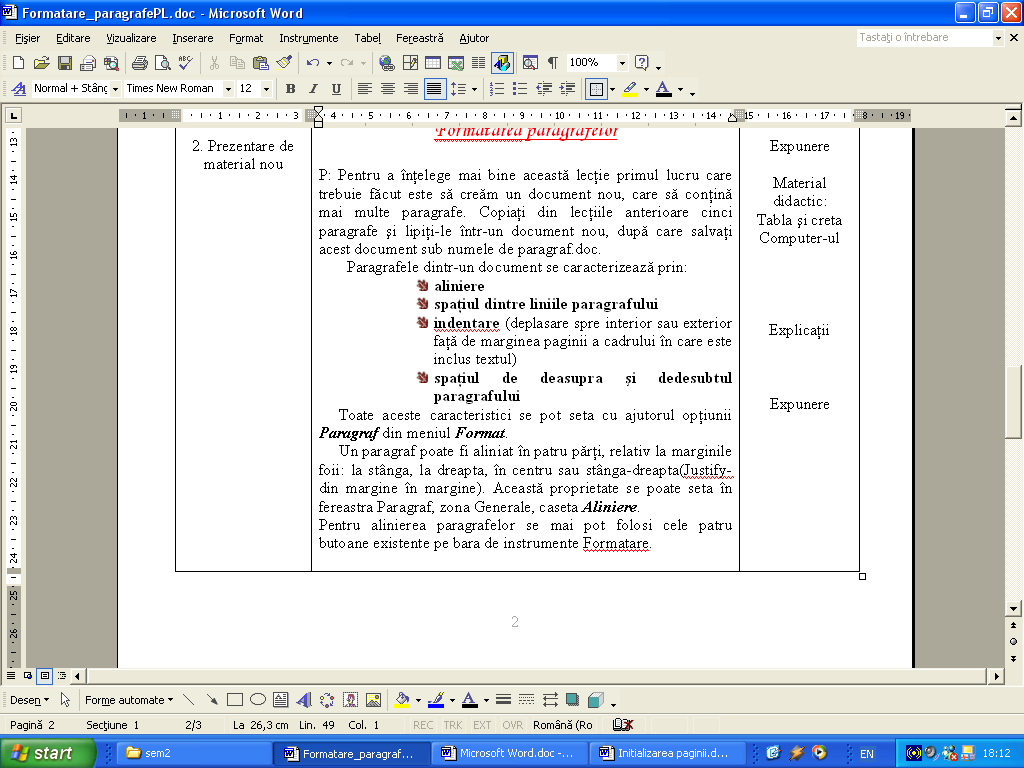Insert WordArt from the Drawing toolbar
The image size is (1024, 768).
[304, 700]
